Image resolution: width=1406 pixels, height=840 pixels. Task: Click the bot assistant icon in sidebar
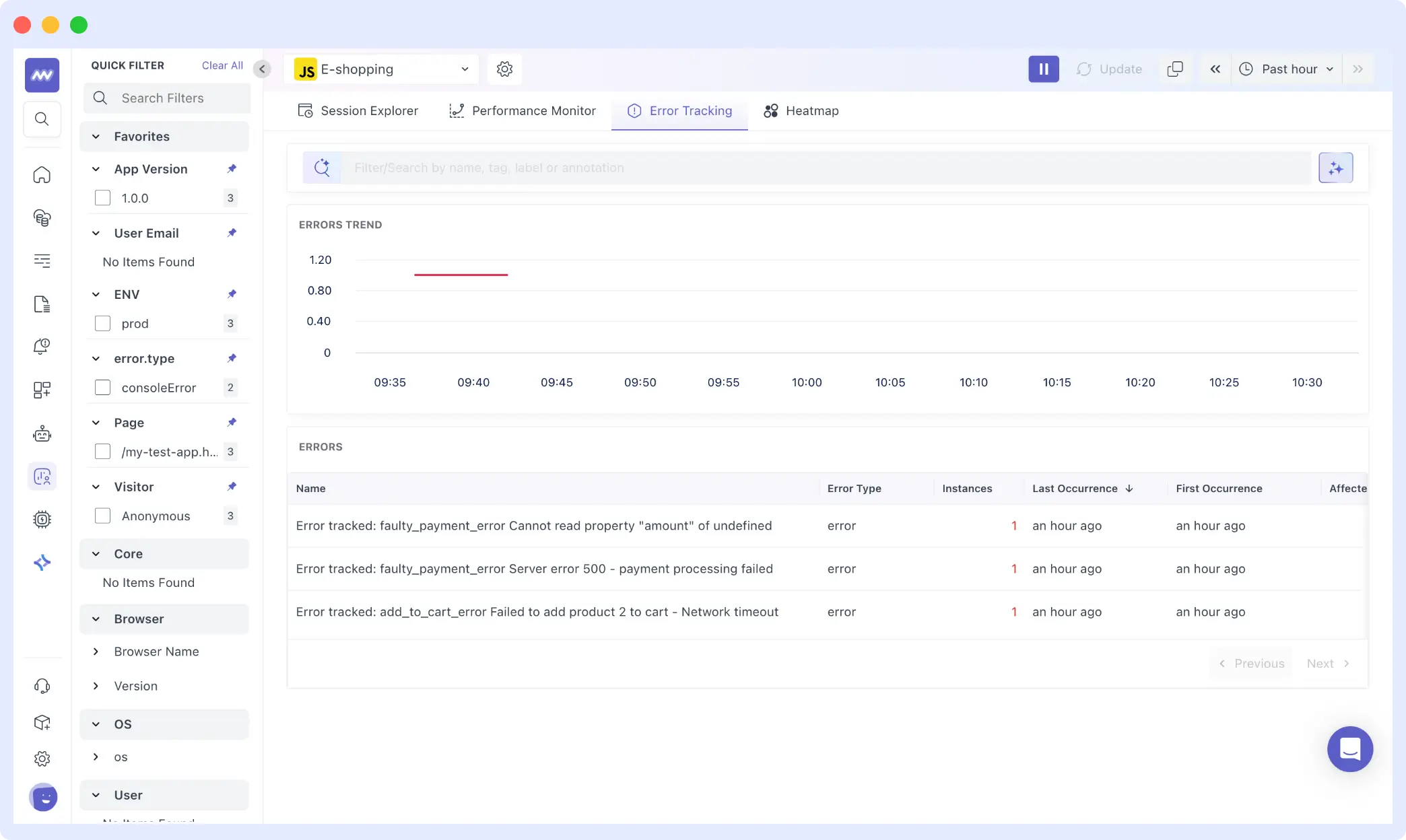coord(42,434)
